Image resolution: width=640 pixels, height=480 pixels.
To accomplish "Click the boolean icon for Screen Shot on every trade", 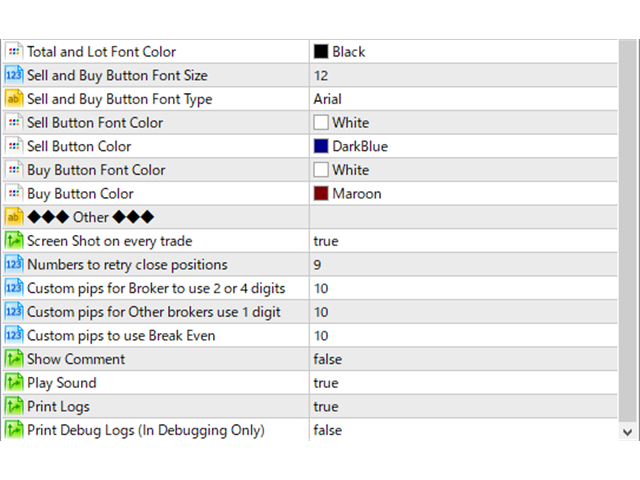I will [14, 241].
